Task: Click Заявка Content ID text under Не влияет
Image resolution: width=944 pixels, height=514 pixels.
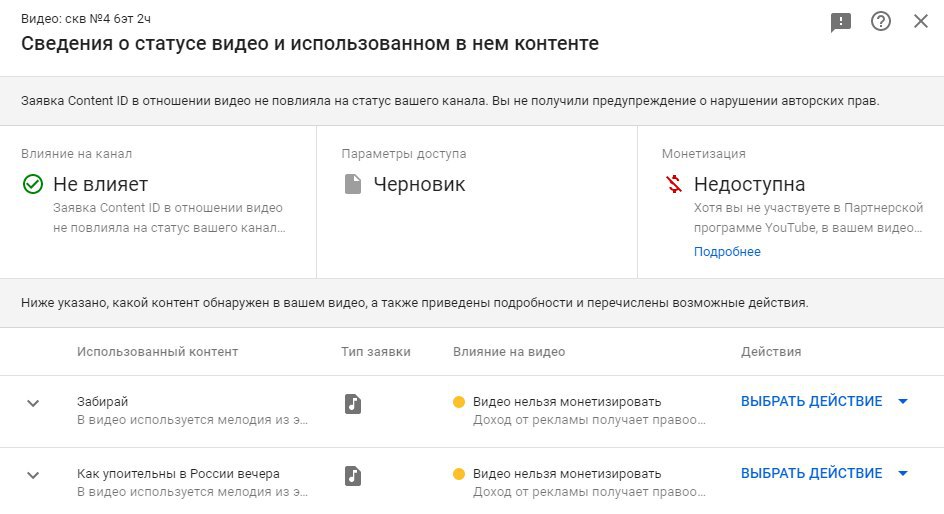Action: pos(169,218)
